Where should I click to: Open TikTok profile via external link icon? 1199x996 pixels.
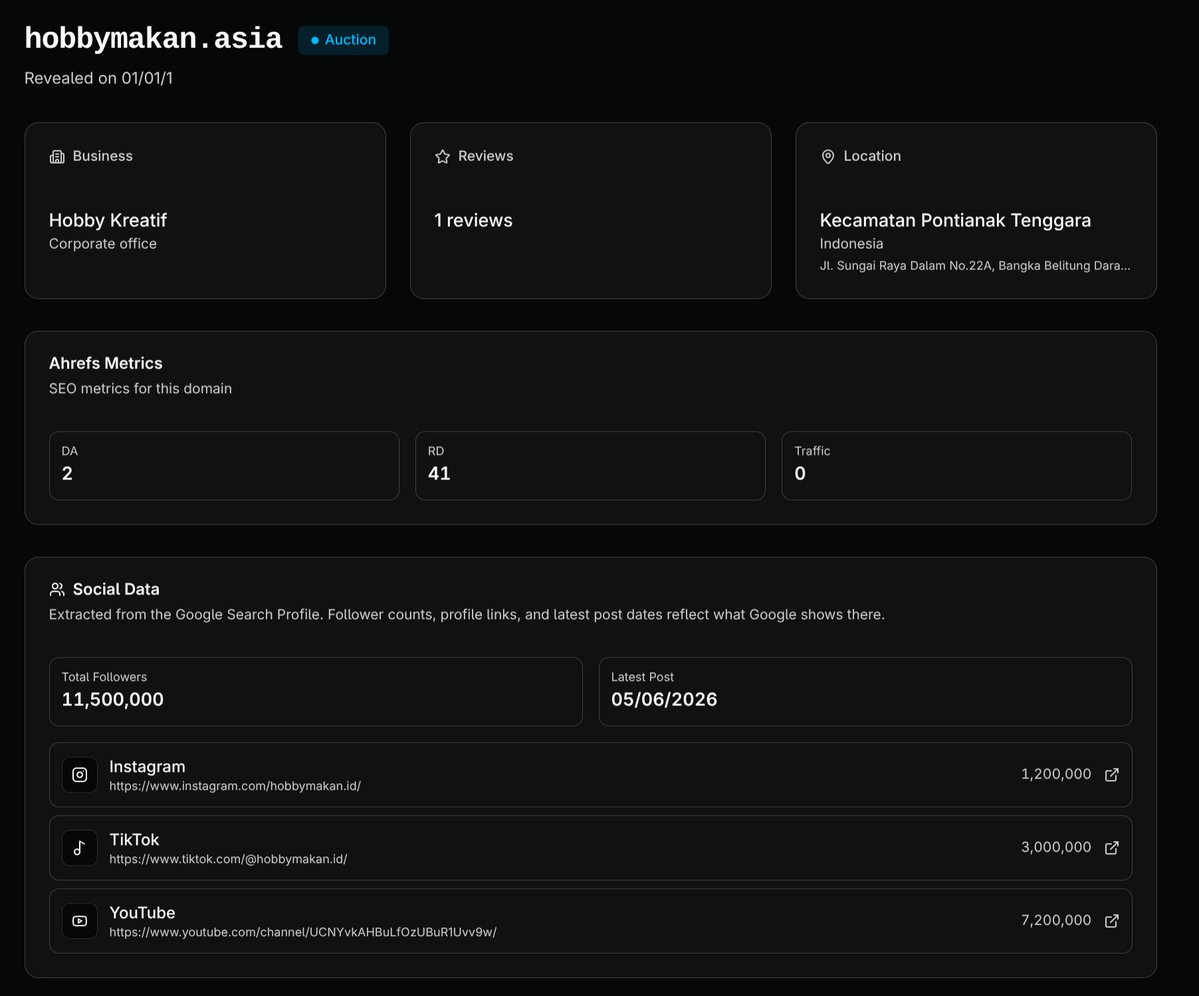tap(1112, 848)
